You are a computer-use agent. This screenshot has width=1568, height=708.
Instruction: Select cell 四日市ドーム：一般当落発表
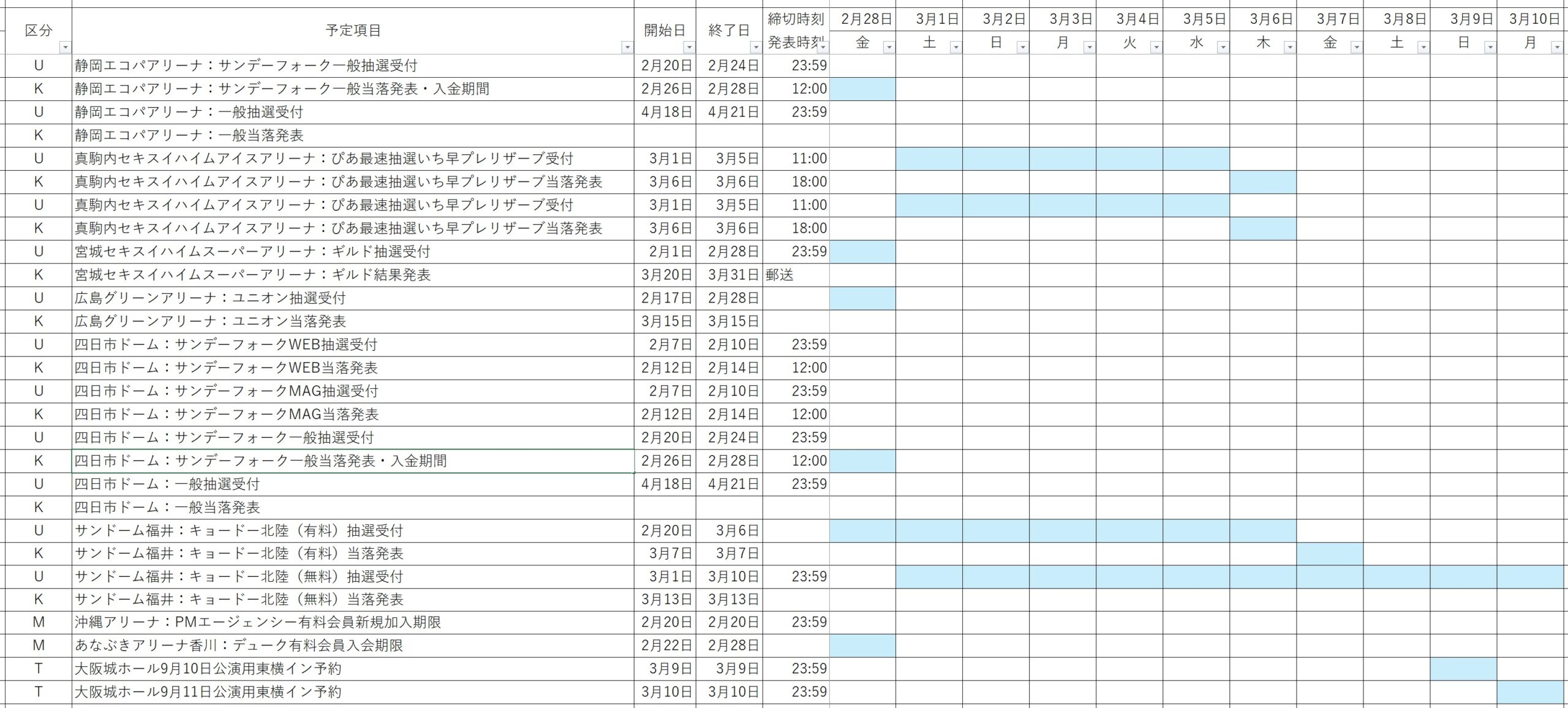353,508
